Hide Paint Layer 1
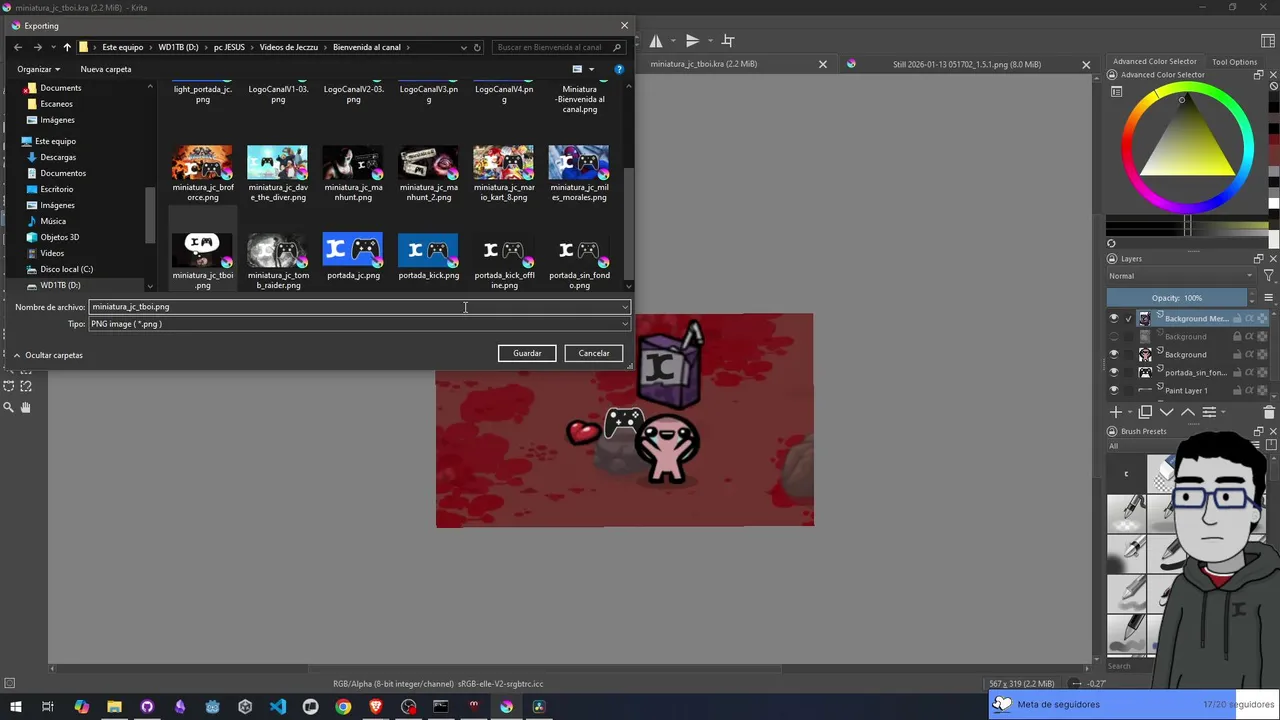1280x720 pixels. click(x=1114, y=390)
